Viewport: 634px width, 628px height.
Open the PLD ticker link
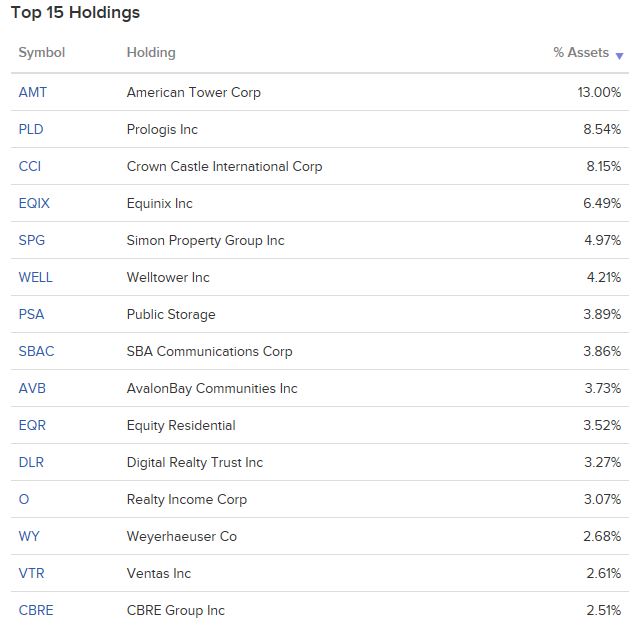(x=31, y=129)
